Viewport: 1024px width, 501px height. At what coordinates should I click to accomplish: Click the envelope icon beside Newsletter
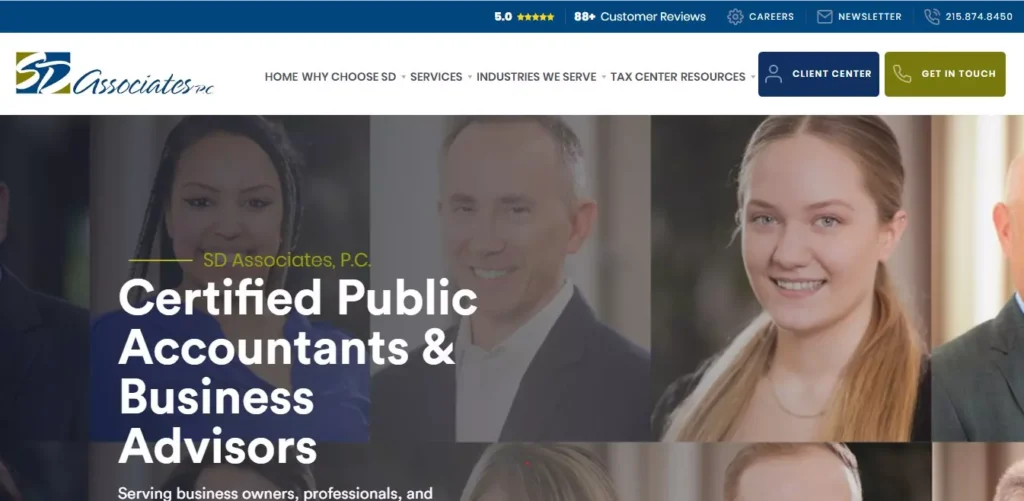tap(825, 17)
